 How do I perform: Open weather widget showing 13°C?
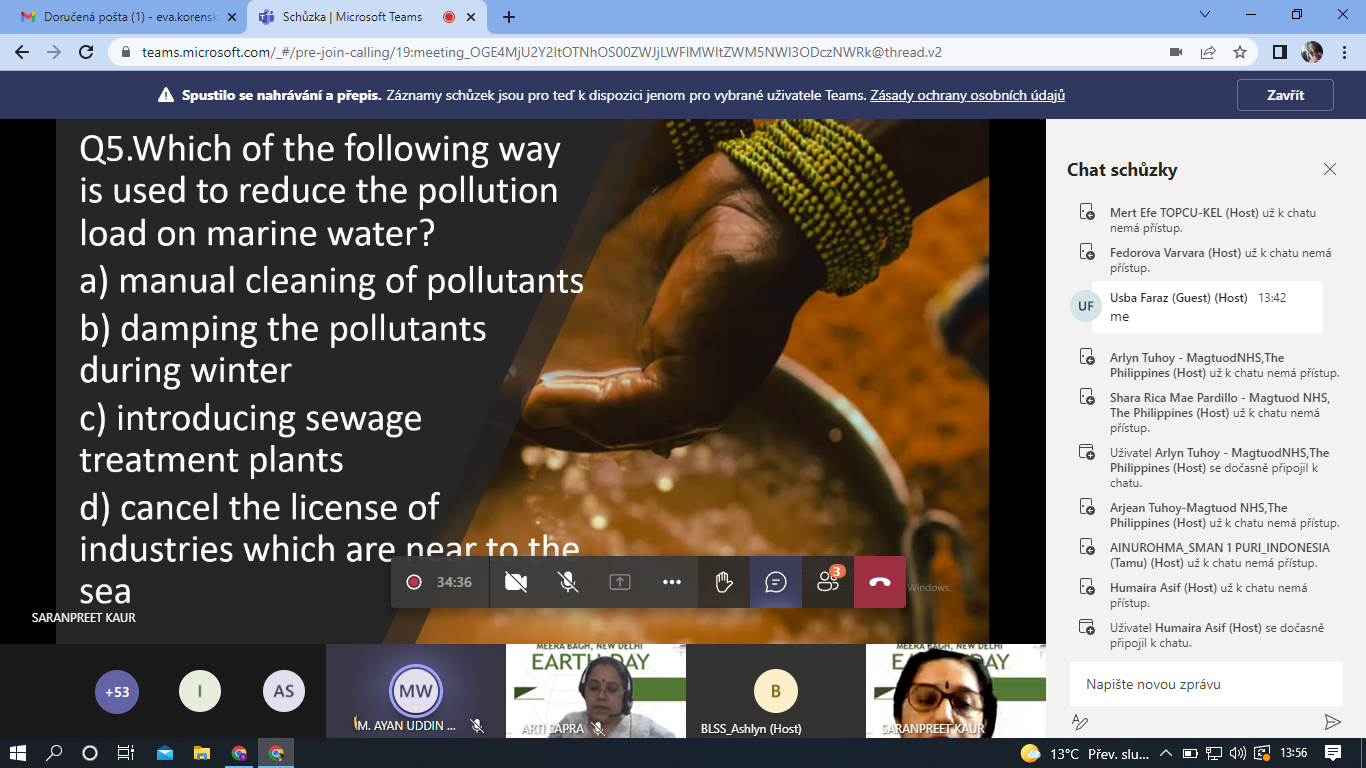pos(1083,753)
